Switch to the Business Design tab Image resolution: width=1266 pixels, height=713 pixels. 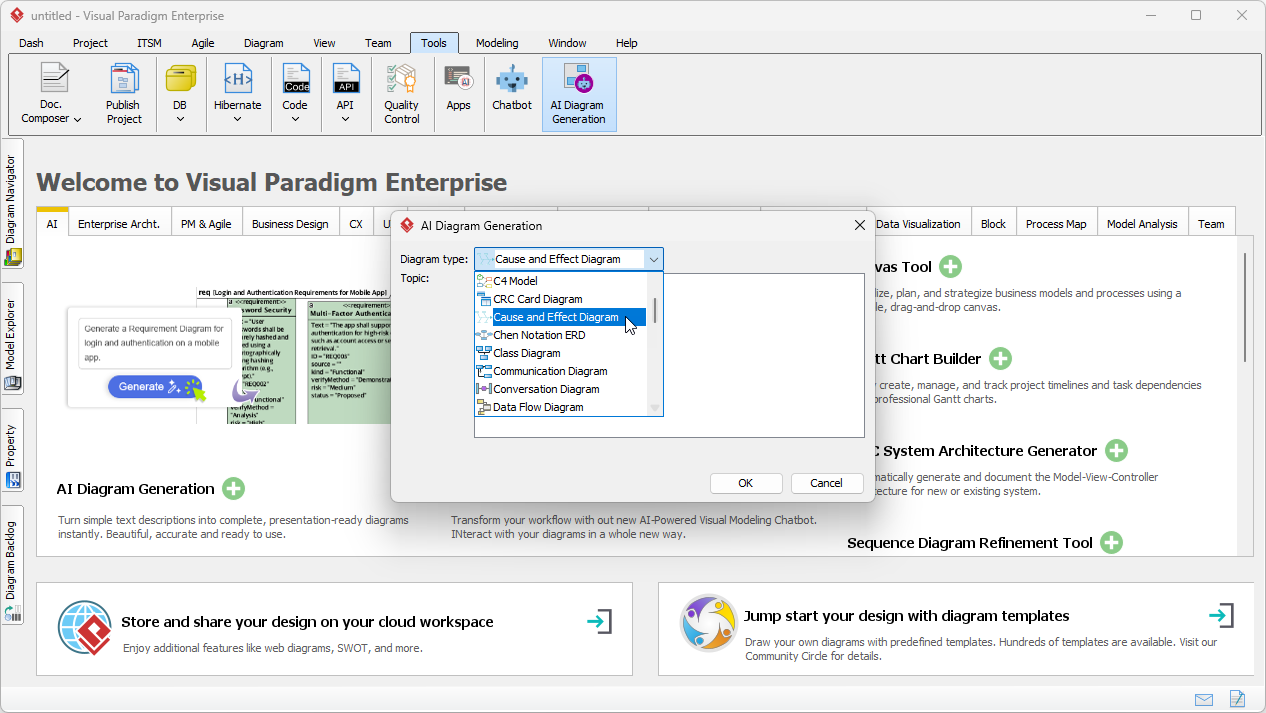click(290, 224)
